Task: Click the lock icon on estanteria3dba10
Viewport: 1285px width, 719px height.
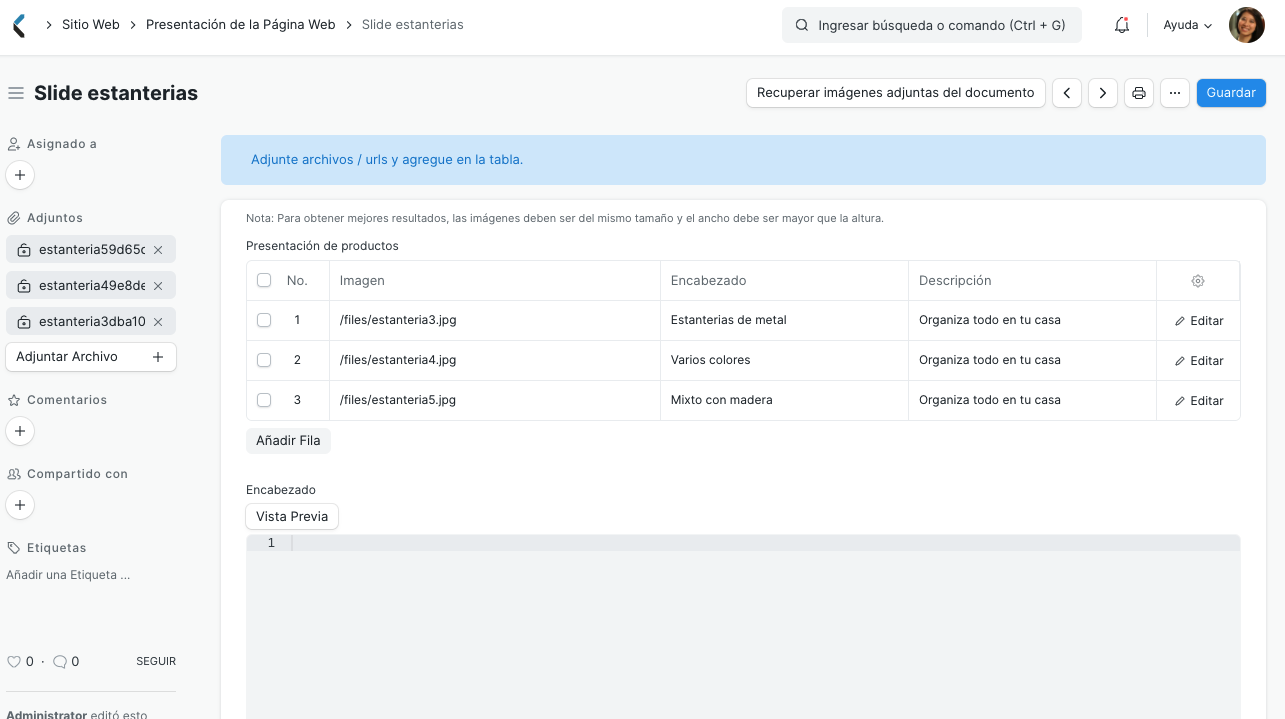Action: coord(24,322)
